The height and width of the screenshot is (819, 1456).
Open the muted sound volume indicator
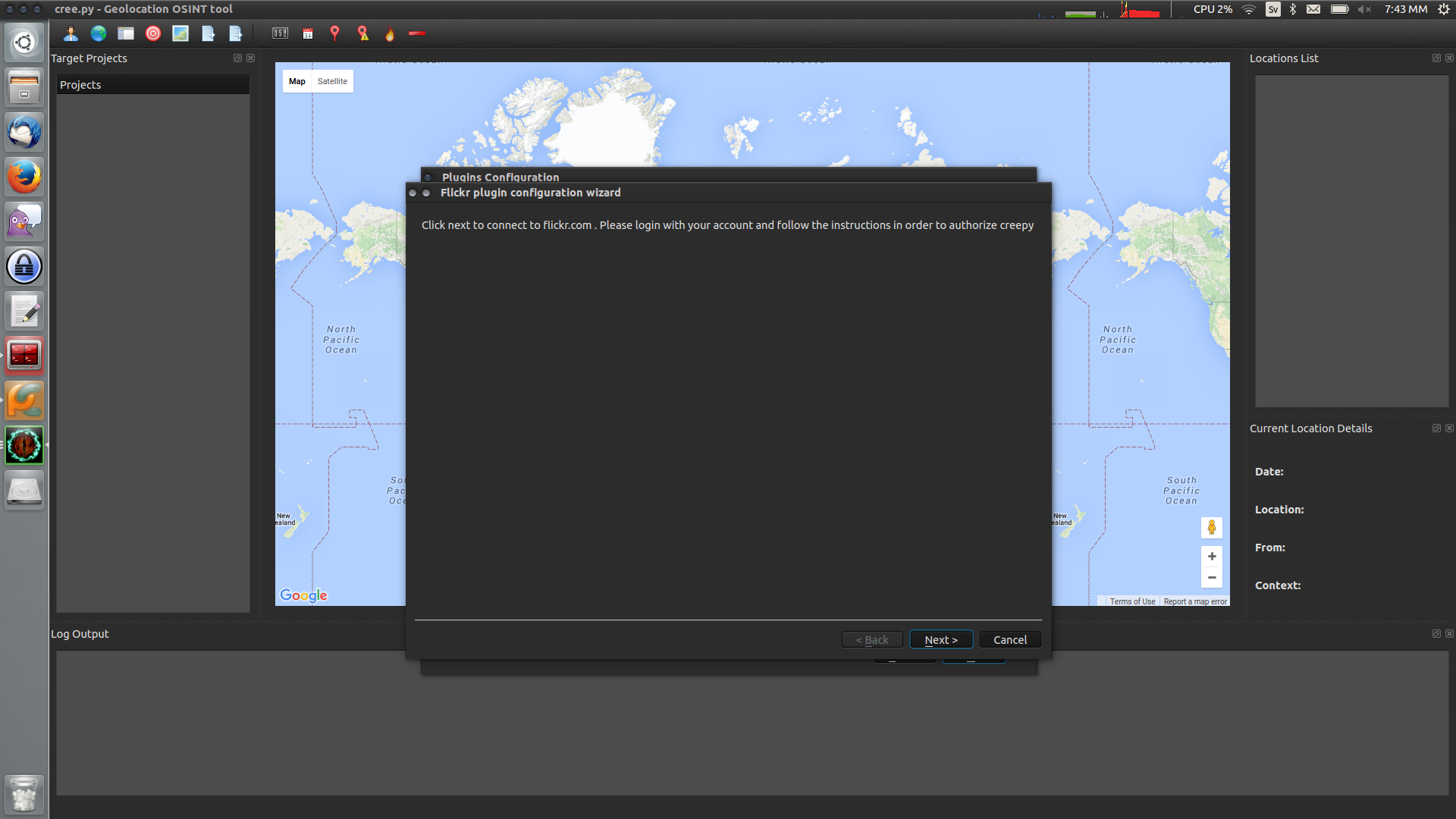pyautogui.click(x=1364, y=9)
